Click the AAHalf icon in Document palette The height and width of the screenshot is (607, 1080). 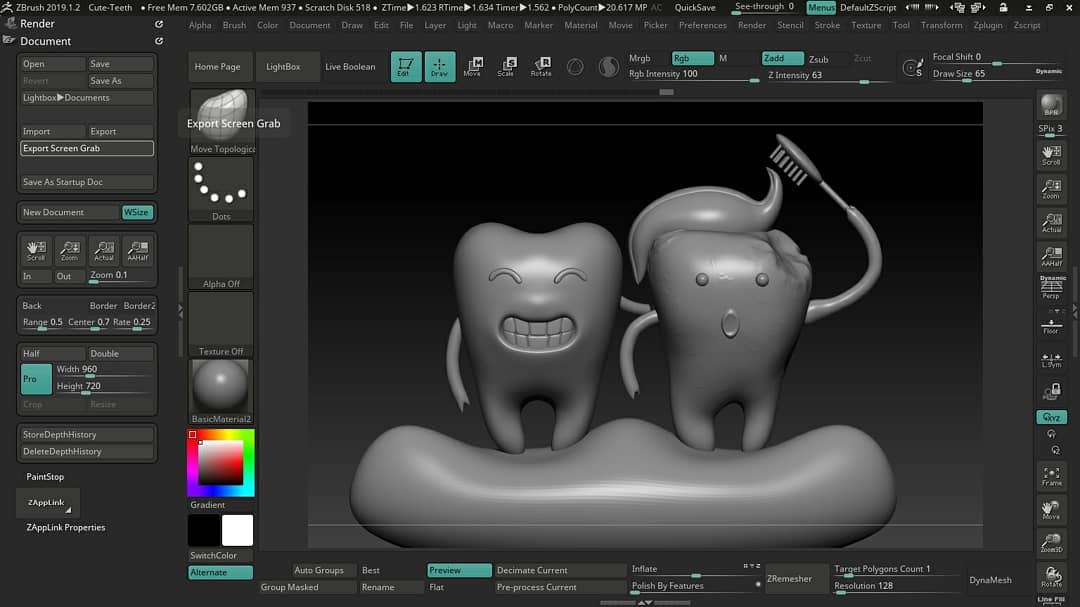coord(138,250)
